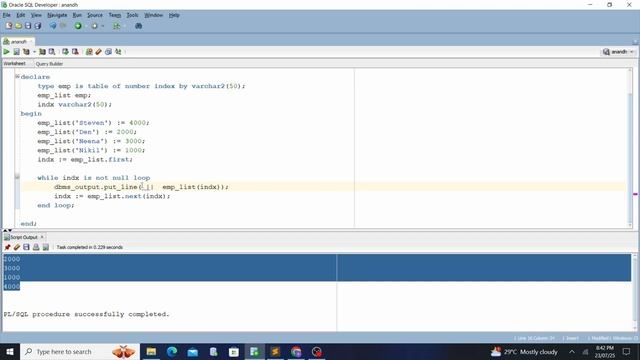Click the Explain Plan icon

(26, 52)
